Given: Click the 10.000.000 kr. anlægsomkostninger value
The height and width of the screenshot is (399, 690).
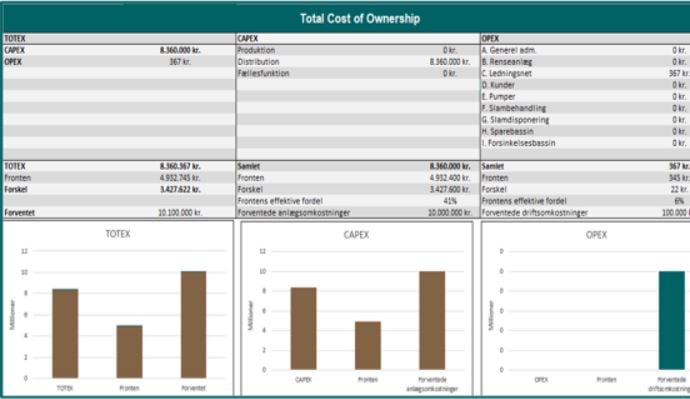Looking at the screenshot, I should [450, 212].
